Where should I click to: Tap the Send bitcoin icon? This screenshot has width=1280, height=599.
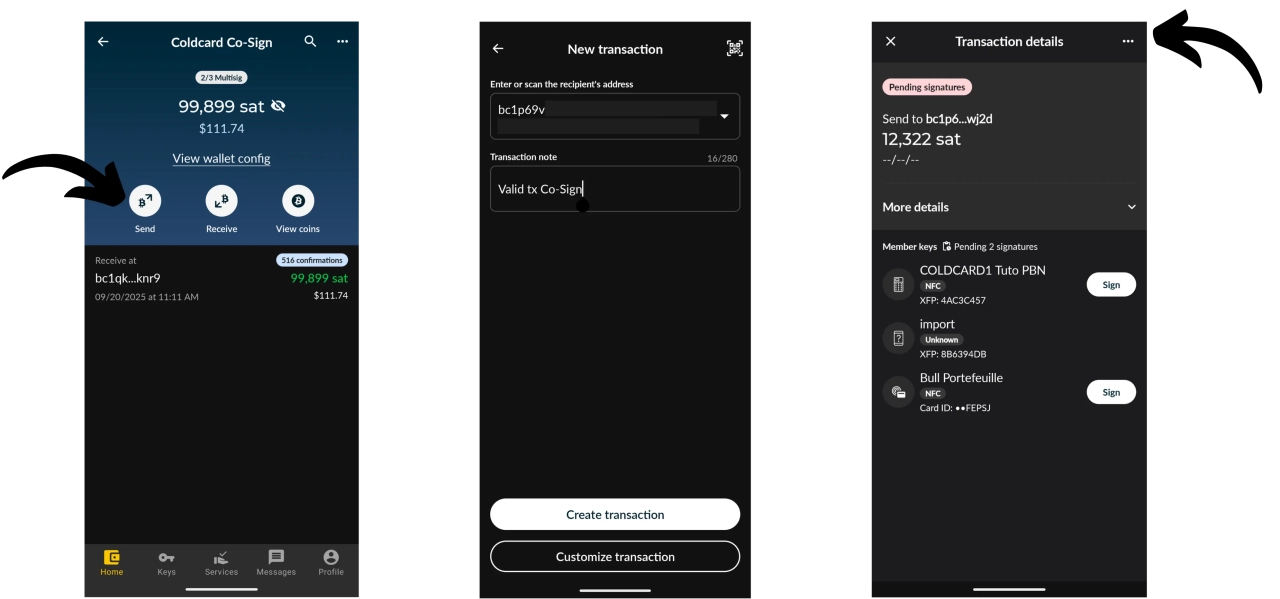pyautogui.click(x=145, y=201)
